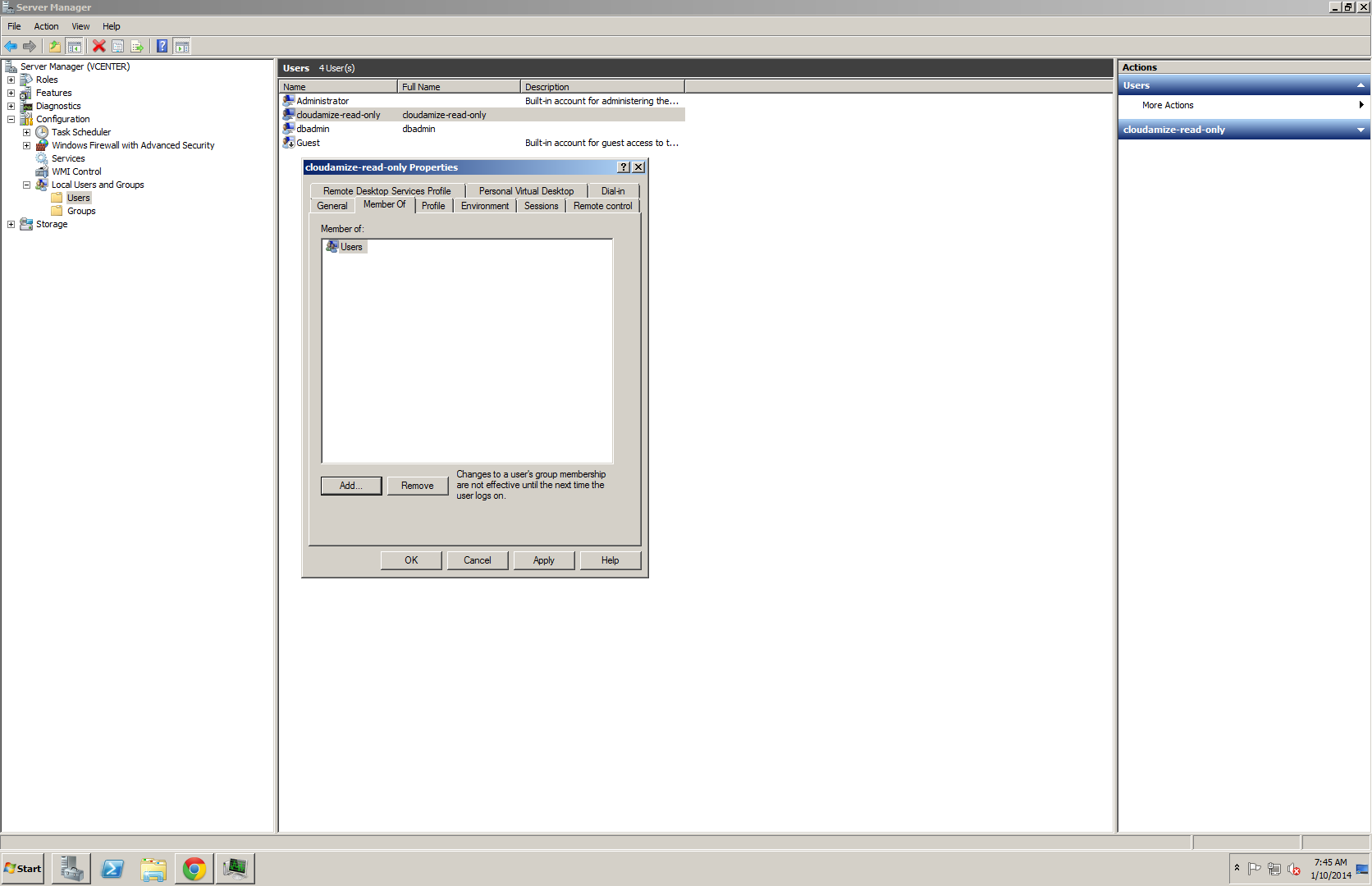Click the Apply button in the dialog
The width and height of the screenshot is (1372, 886).
[543, 559]
